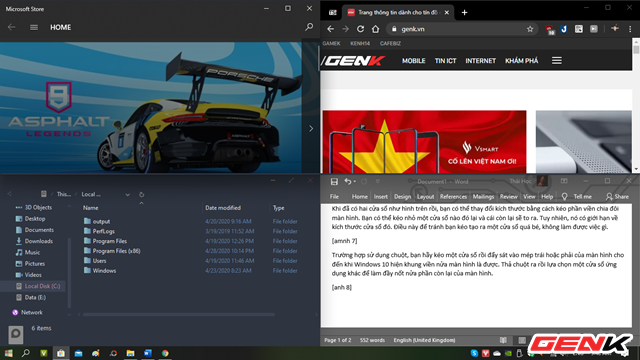The width and height of the screenshot is (640, 360).
Task: Click word count in Word status bar
Action: click(372, 340)
